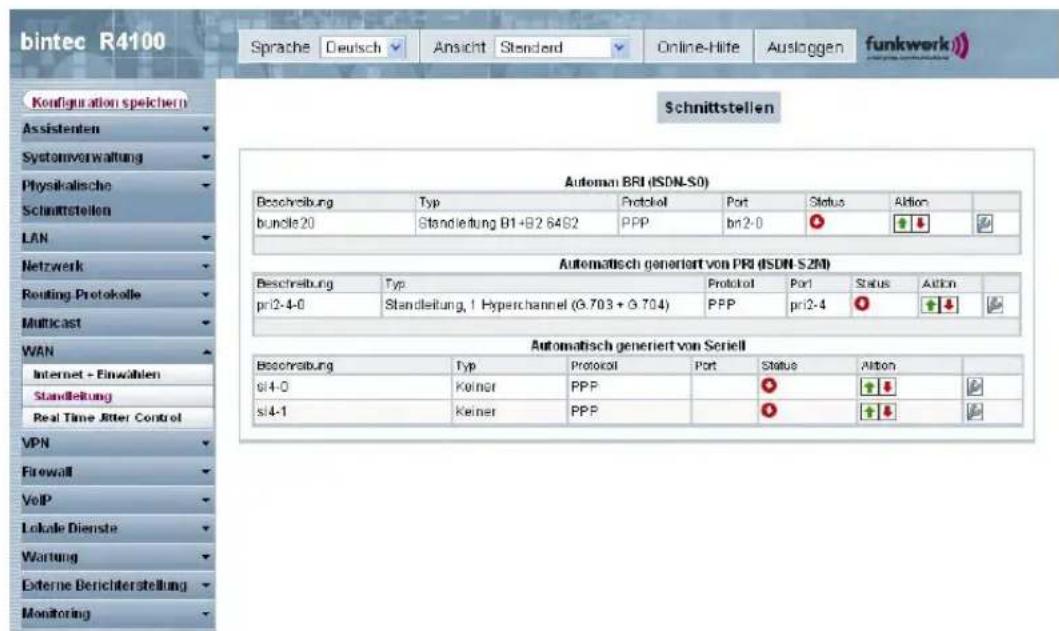This screenshot has width=1059, height=631.
Task: Open the Sprache Deutsch dropdown
Action: pyautogui.click(x=363, y=47)
